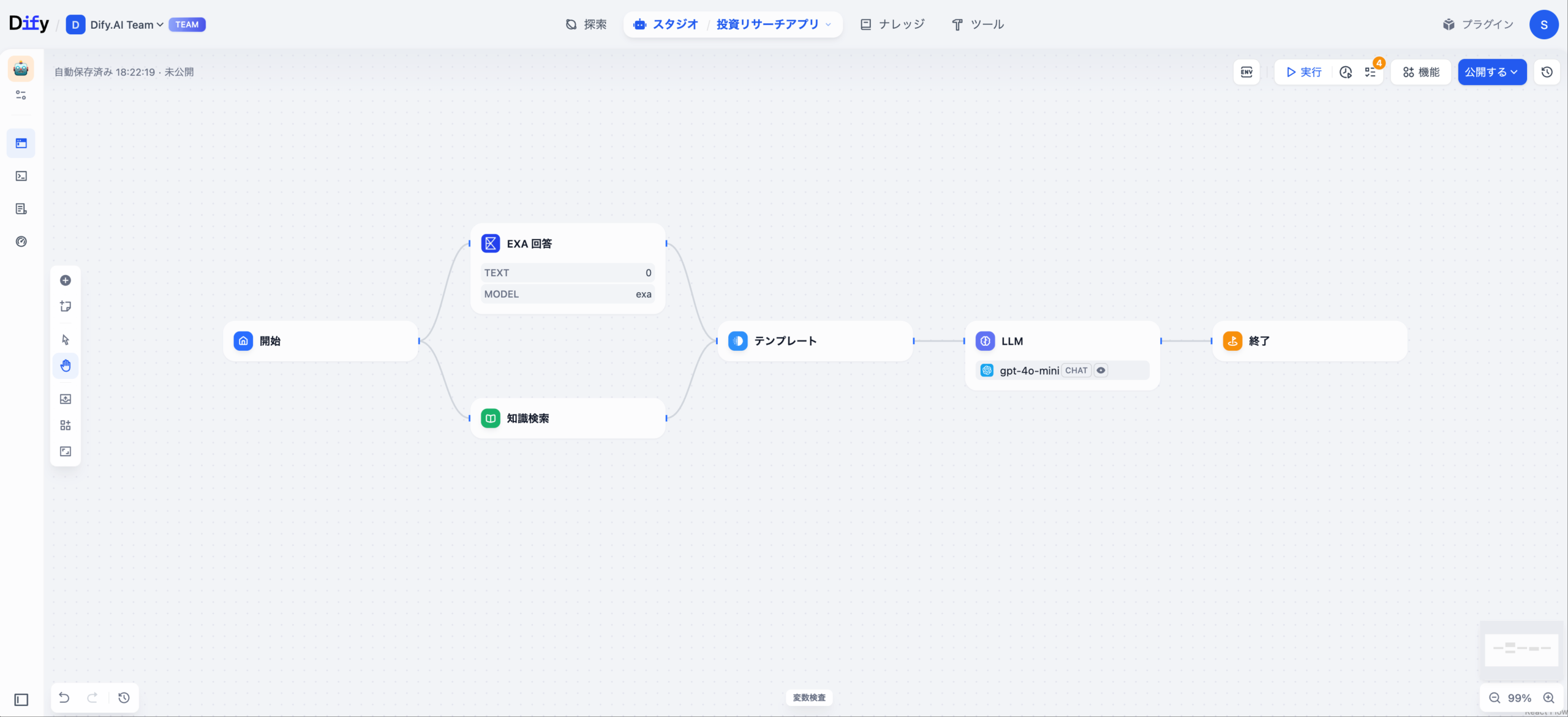Open the checklist icon showing 4 issues
1568x717 pixels.
coord(1372,72)
